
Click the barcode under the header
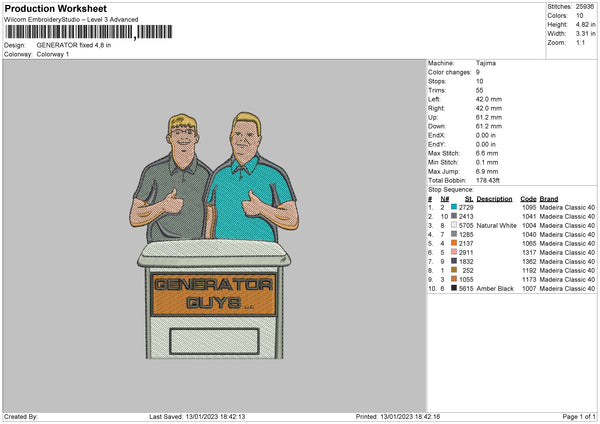point(88,32)
